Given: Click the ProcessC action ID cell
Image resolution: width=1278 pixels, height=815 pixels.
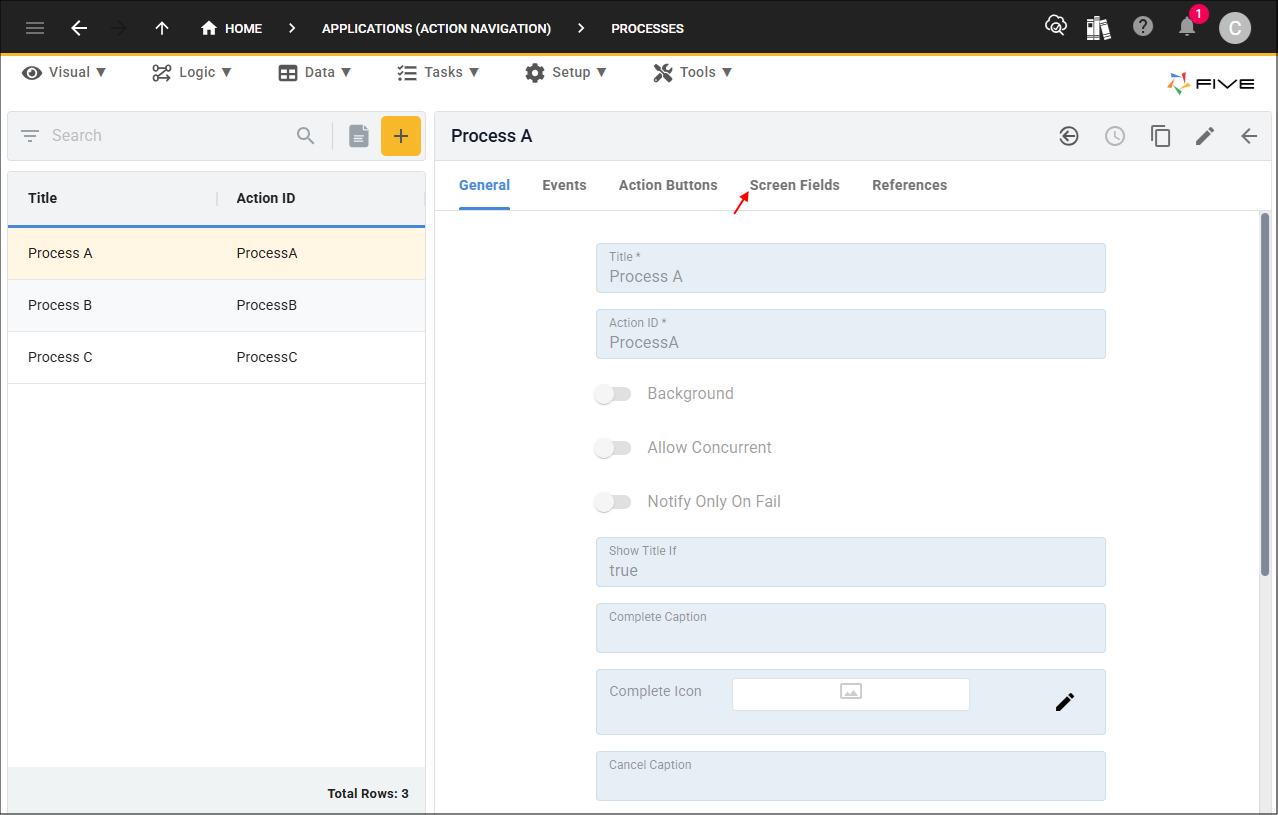Looking at the screenshot, I should [x=267, y=357].
